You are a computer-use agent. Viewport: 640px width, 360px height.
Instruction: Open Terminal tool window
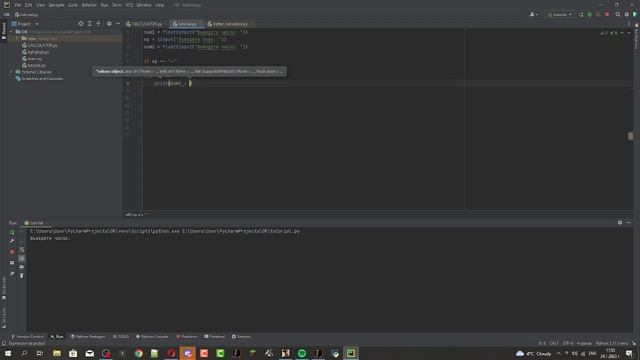point(215,337)
